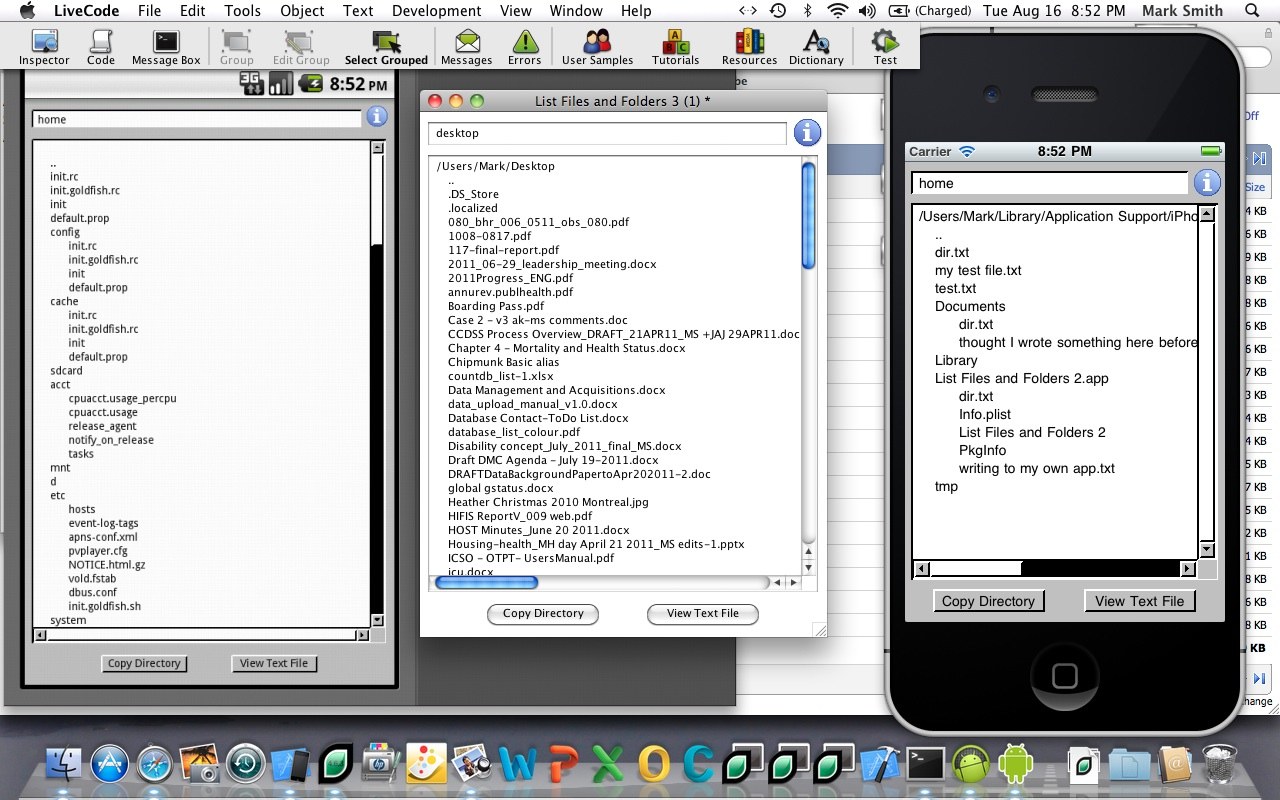Screen dimensions: 1280x800
Task: Launch Tutorials from the toolbar
Action: [676, 46]
